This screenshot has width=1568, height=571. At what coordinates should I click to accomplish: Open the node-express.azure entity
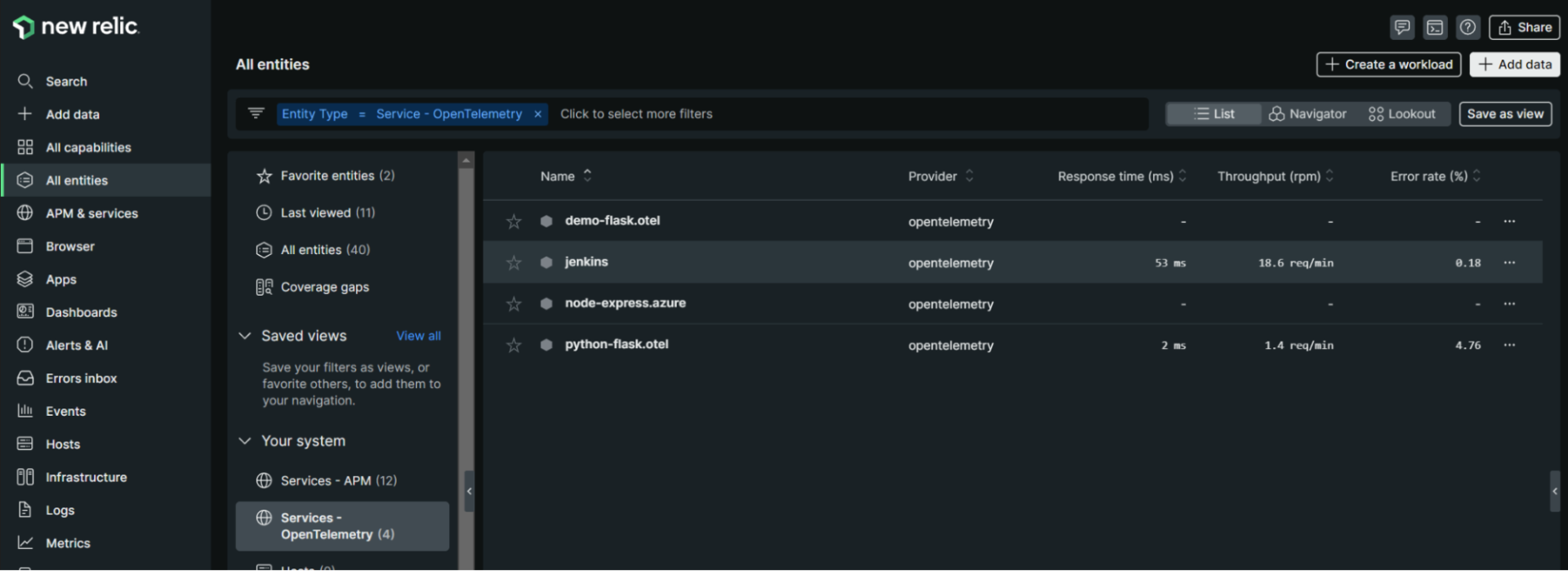coord(626,303)
